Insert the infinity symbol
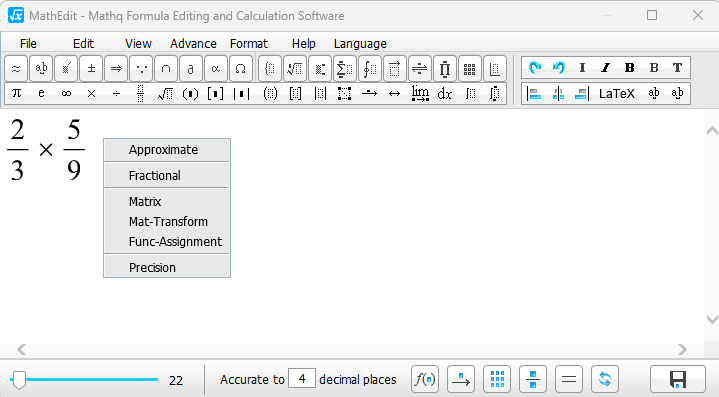Screen dimensions: 719x397 pyautogui.click(x=66, y=94)
